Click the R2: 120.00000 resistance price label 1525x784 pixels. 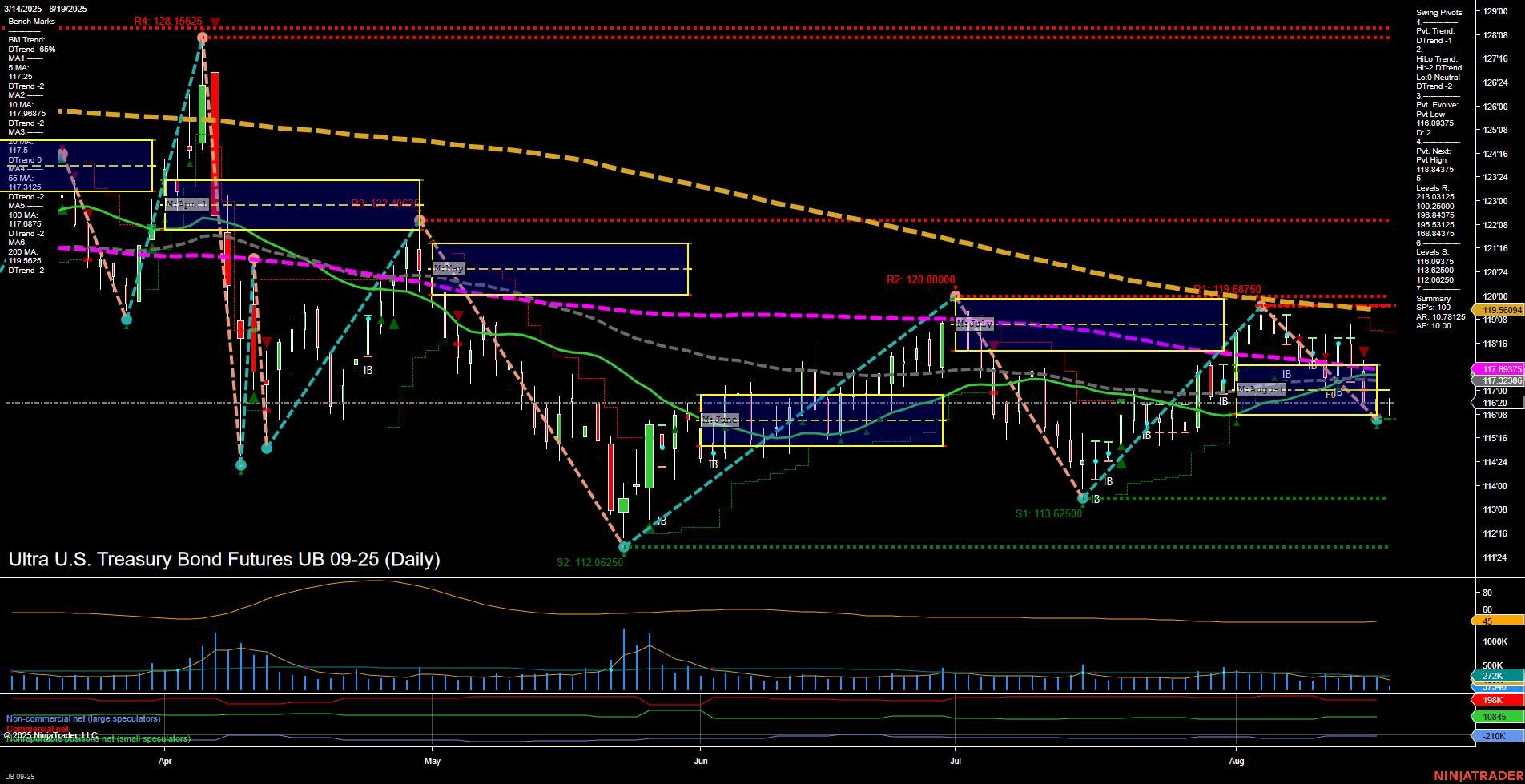tap(919, 280)
